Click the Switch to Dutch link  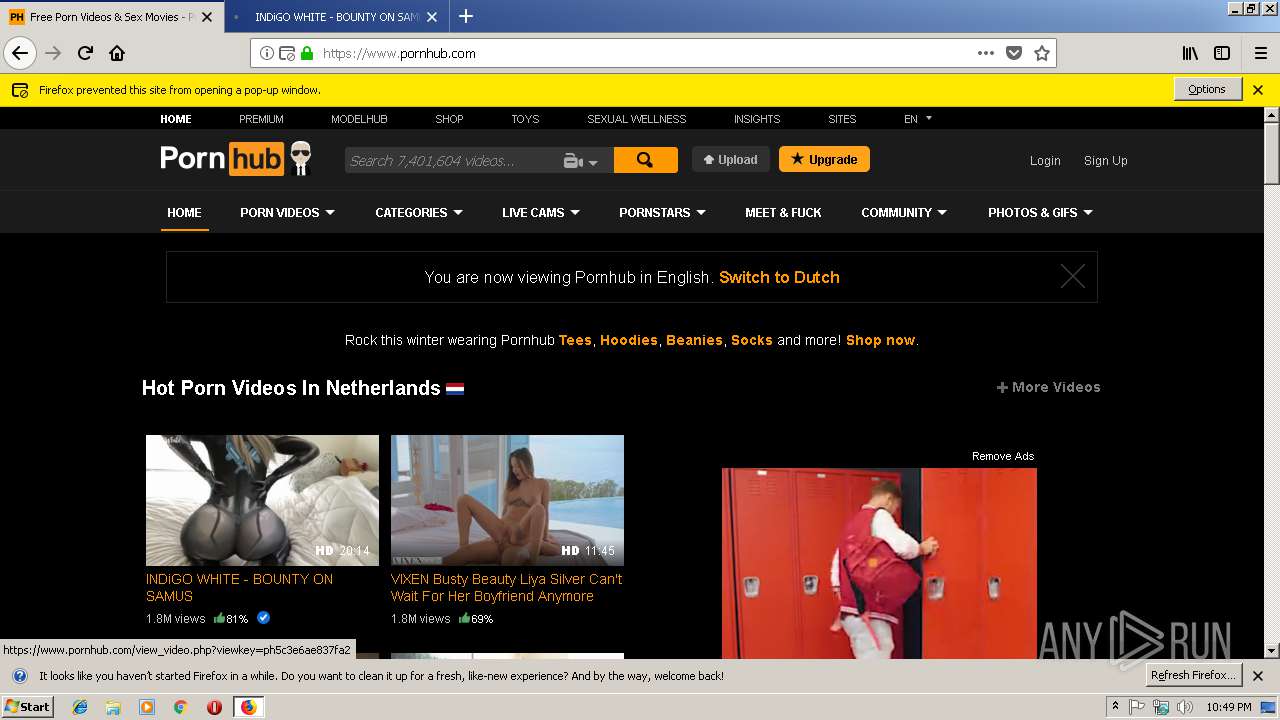click(x=779, y=277)
